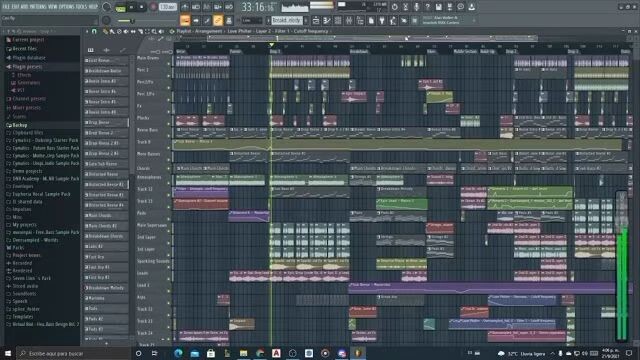Toggle the orange multilink to controllers link button
This screenshot has height=360, width=640.
click(218, 20)
